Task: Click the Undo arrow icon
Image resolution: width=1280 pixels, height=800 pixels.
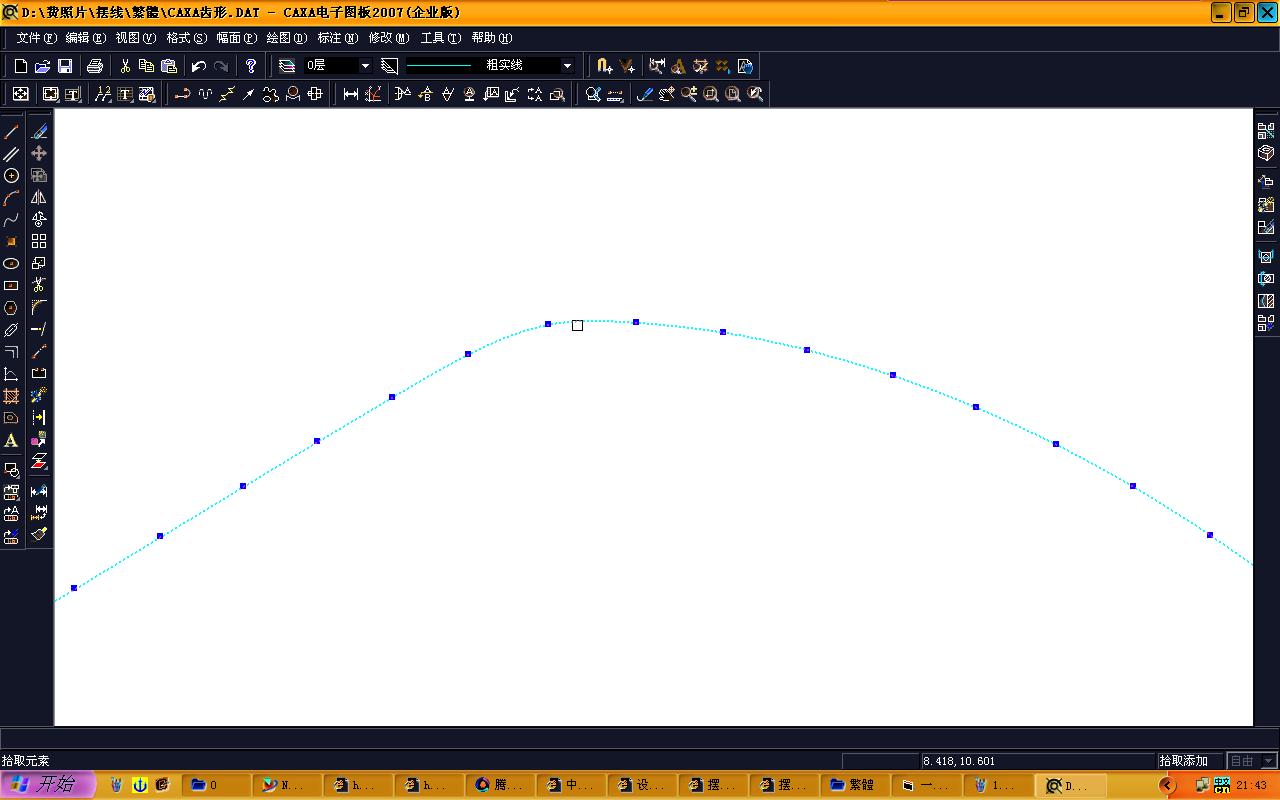Action: pos(199,66)
